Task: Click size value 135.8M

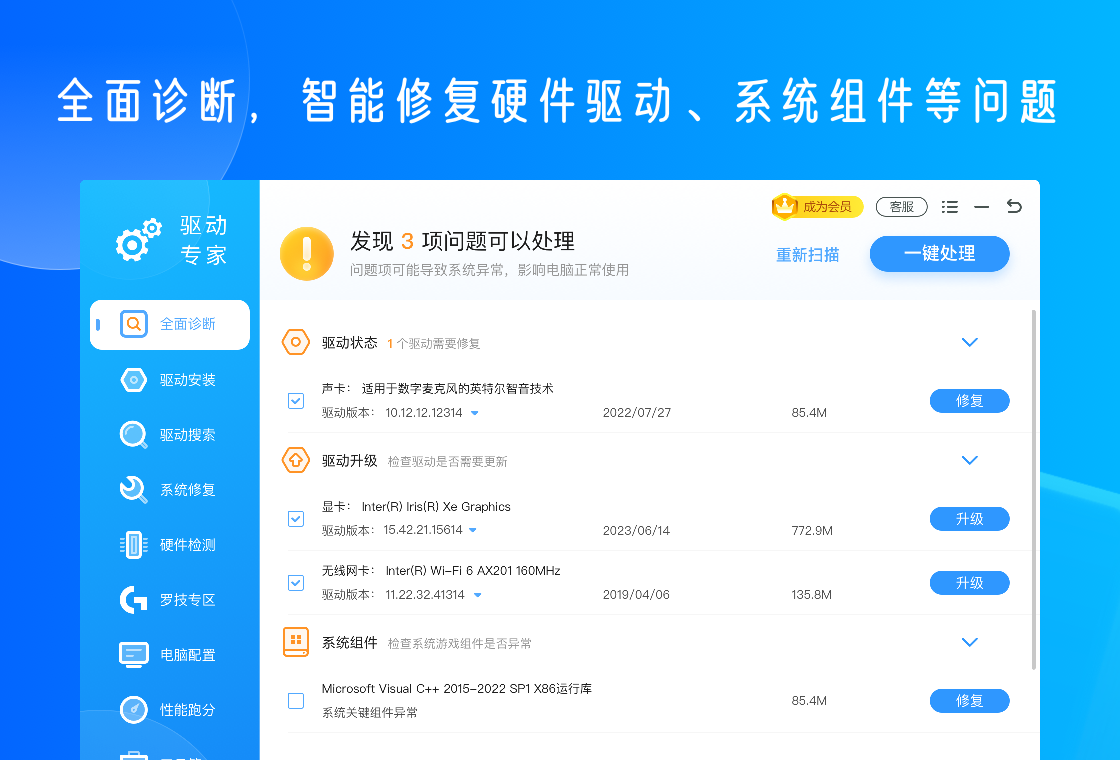Action: [811, 595]
